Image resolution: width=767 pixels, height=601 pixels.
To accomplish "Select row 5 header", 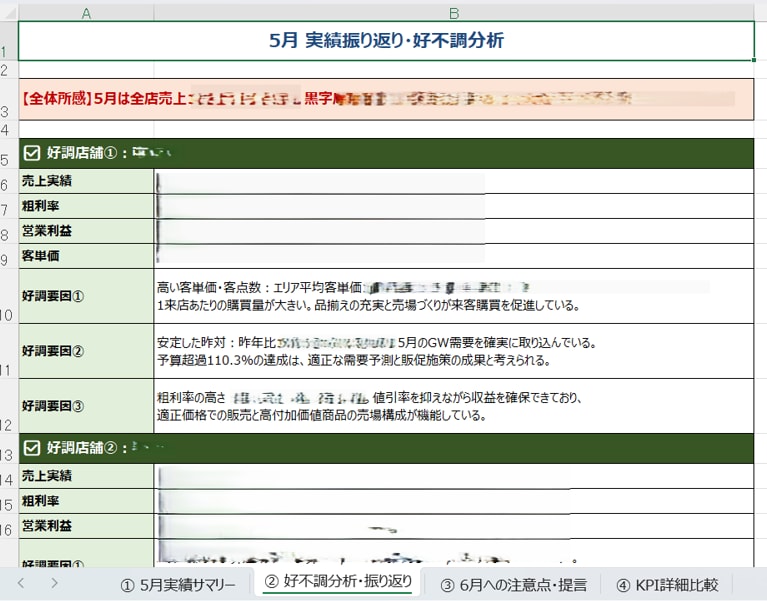I will [x=9, y=154].
